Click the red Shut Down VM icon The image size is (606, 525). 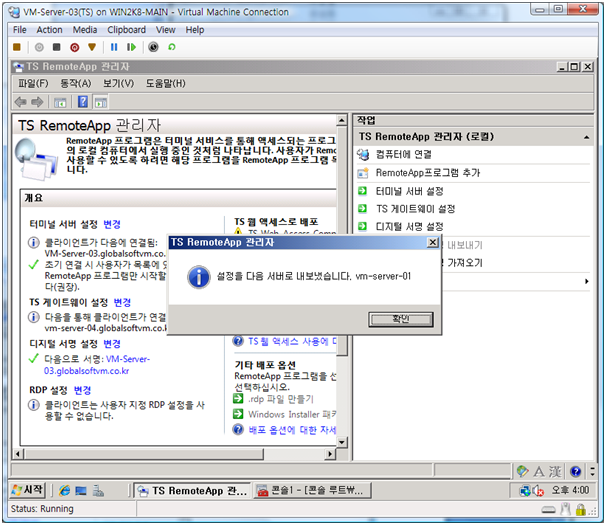click(75, 47)
